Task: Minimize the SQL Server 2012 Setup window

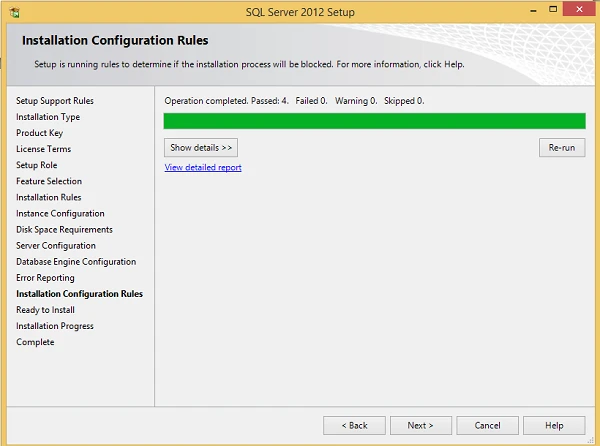Action: coord(533,10)
